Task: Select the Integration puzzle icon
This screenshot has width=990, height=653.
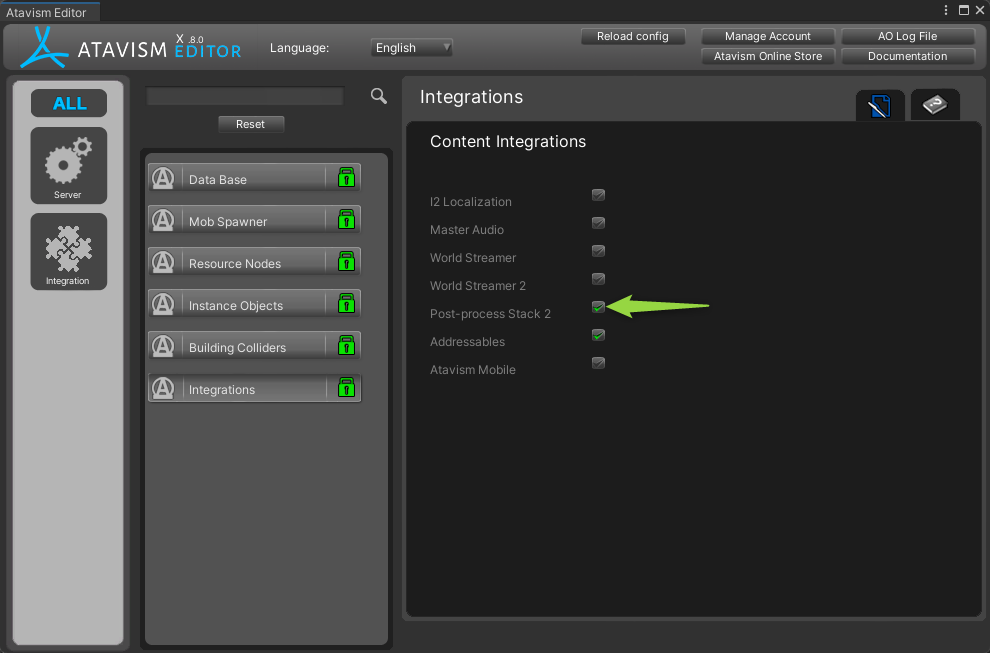Action: coord(68,251)
